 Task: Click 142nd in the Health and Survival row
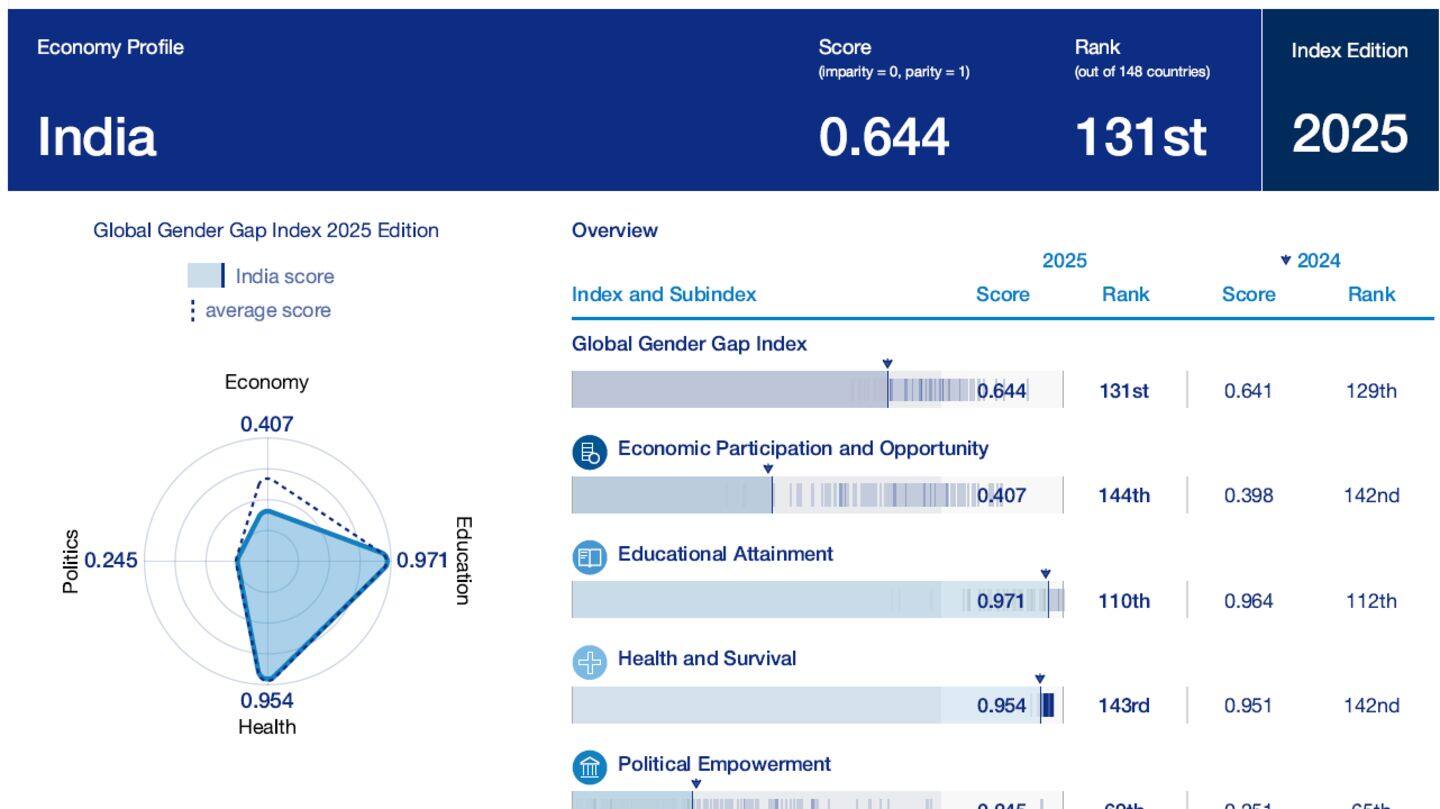click(x=1372, y=705)
